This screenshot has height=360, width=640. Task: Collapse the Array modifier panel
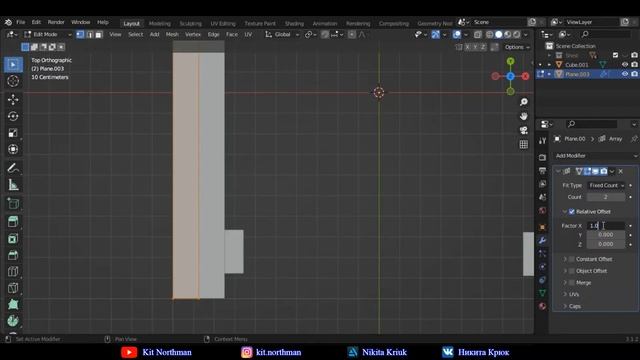(558, 171)
